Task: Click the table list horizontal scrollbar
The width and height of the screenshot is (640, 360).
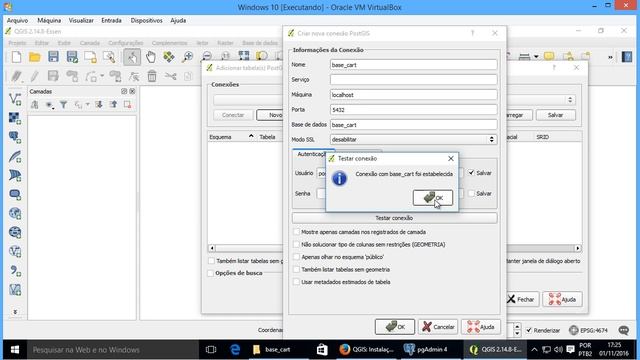Action: coord(394,248)
